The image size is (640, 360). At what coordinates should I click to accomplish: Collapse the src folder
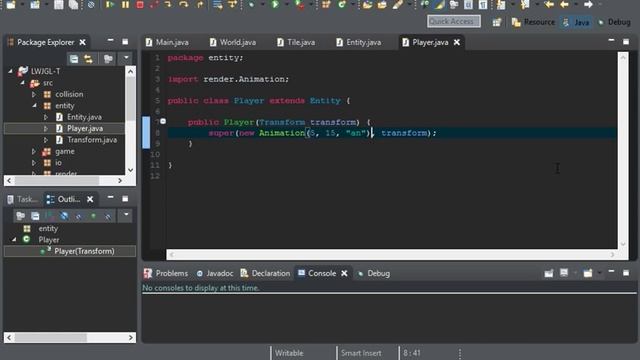[x=22, y=82]
